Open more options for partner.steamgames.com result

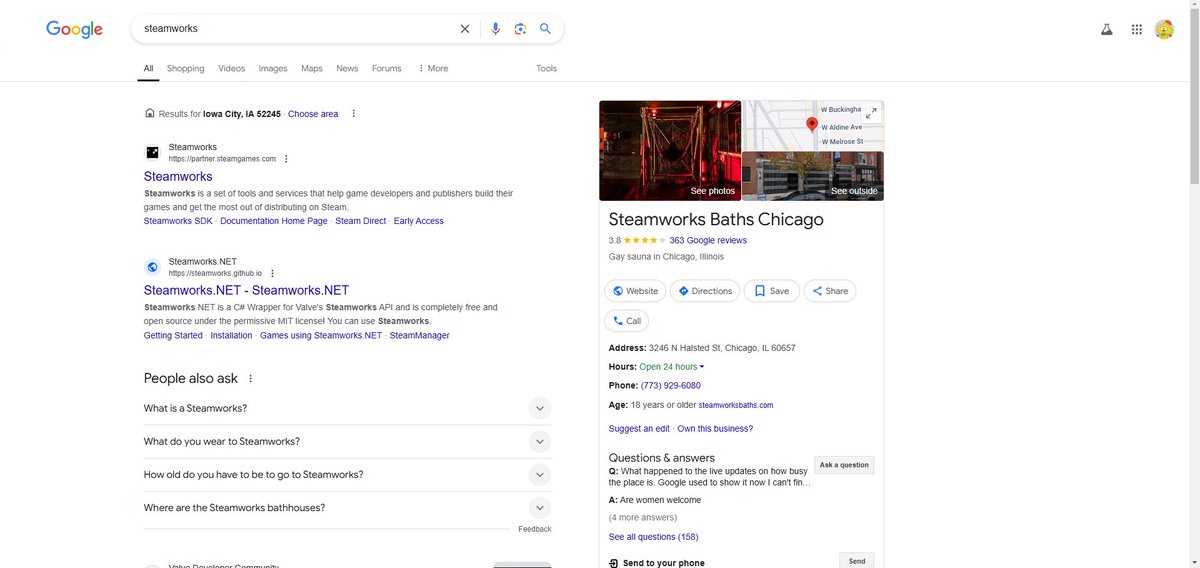point(286,159)
